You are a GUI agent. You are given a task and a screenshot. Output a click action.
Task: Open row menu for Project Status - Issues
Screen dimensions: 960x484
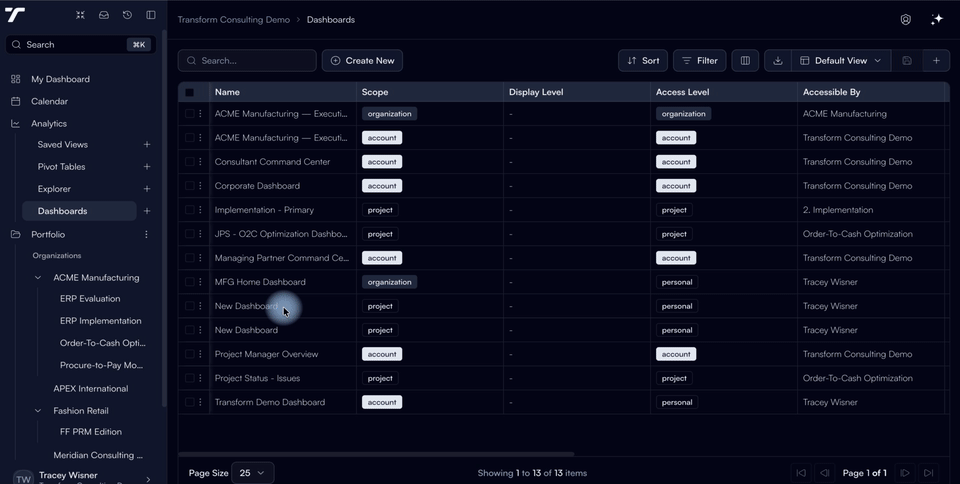(x=200, y=378)
